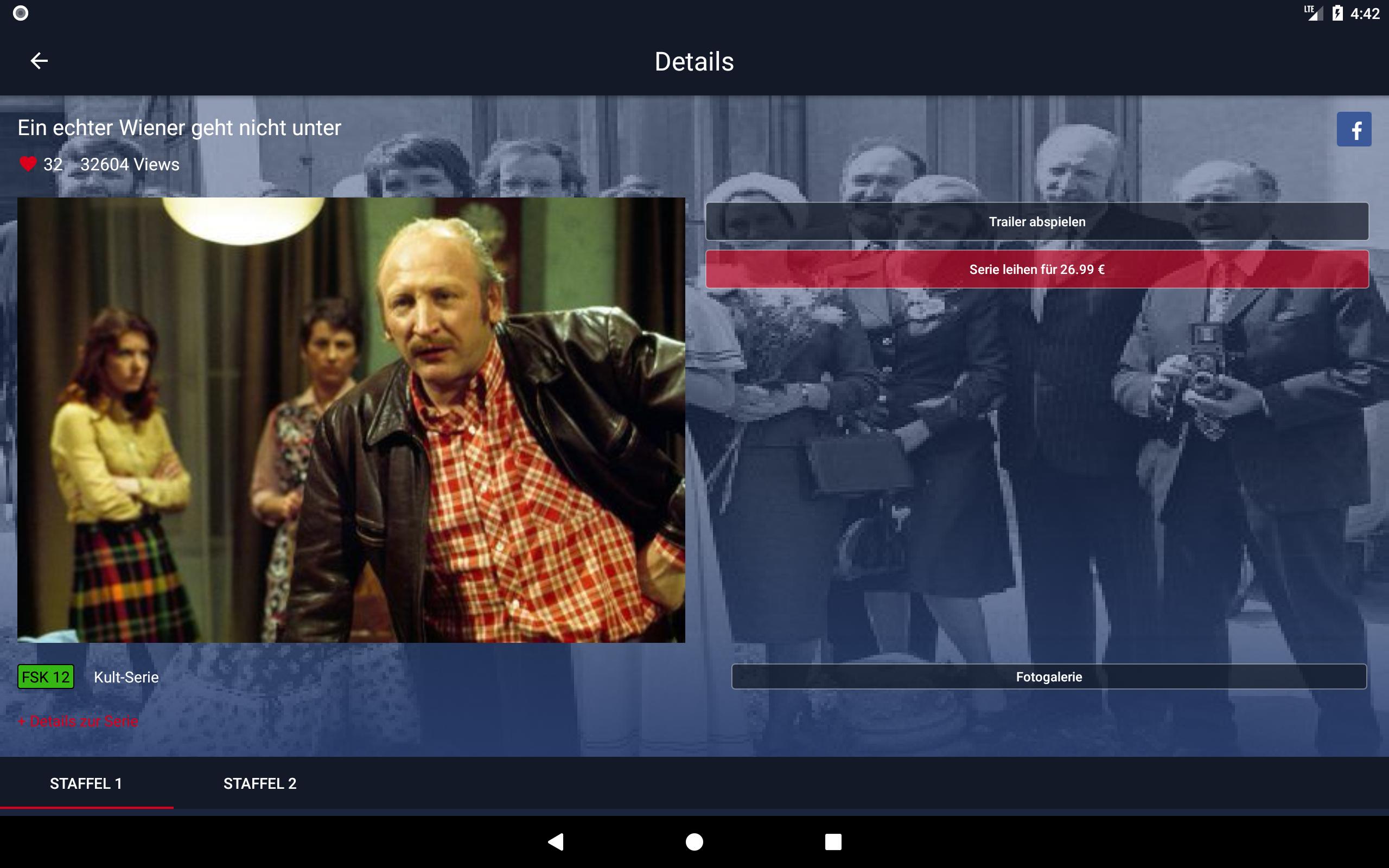This screenshot has width=1389, height=868.
Task: Tap the 'Details' page heading
Action: coord(694,61)
